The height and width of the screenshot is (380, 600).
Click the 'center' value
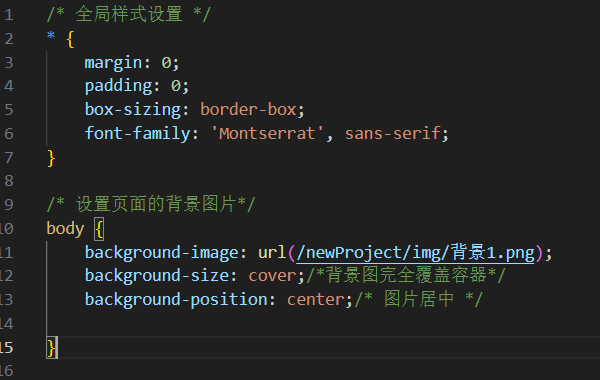(x=316, y=300)
